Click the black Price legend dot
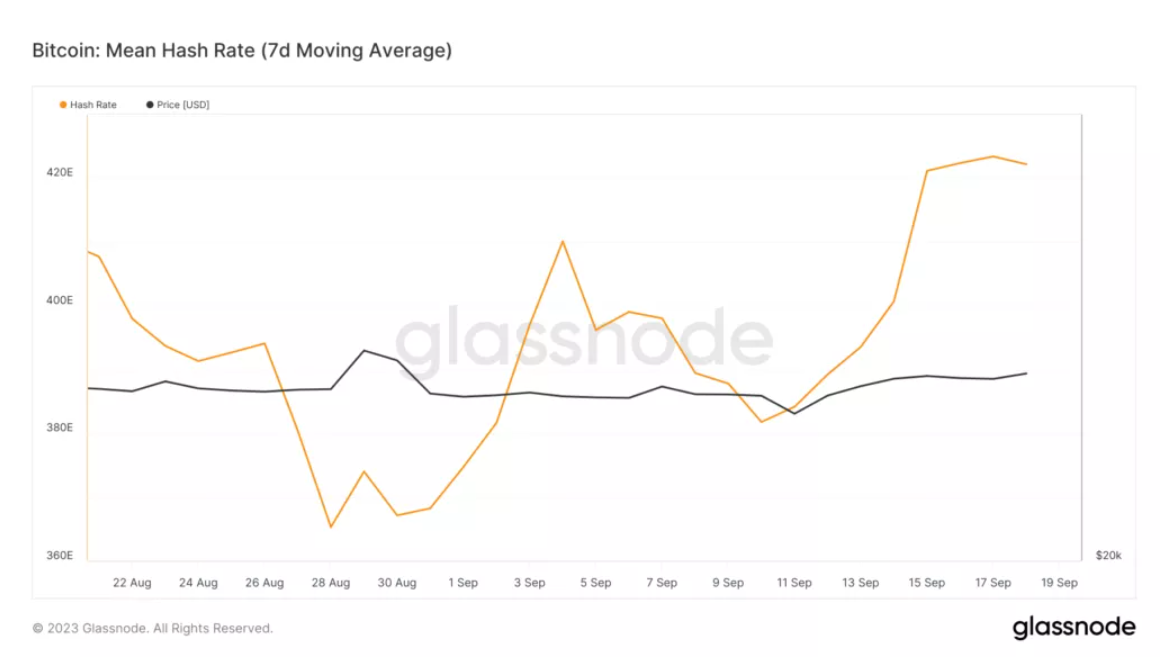The width and height of the screenshot is (1168, 662). coord(151,105)
